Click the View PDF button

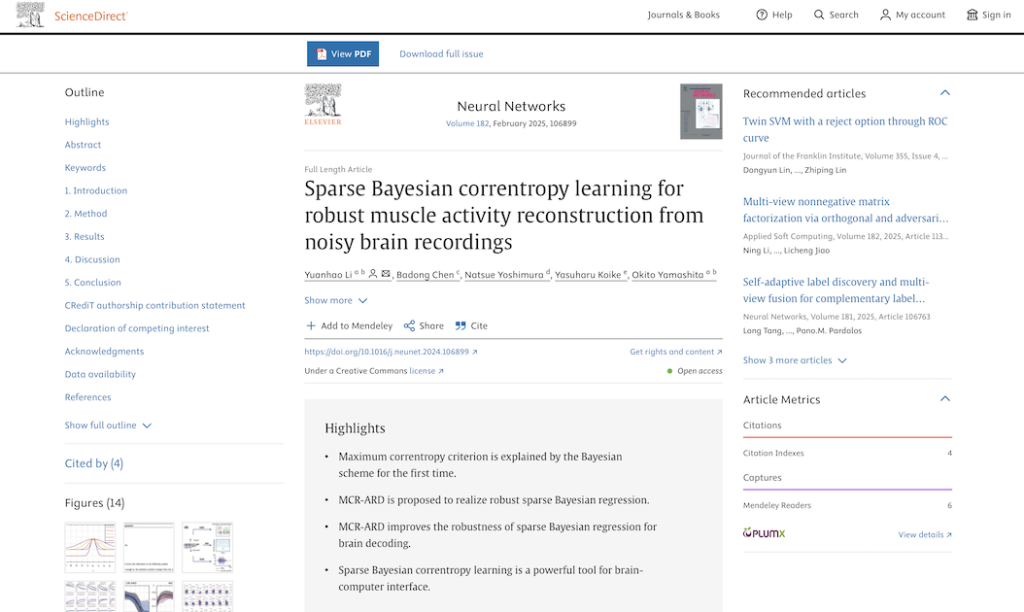click(x=343, y=54)
